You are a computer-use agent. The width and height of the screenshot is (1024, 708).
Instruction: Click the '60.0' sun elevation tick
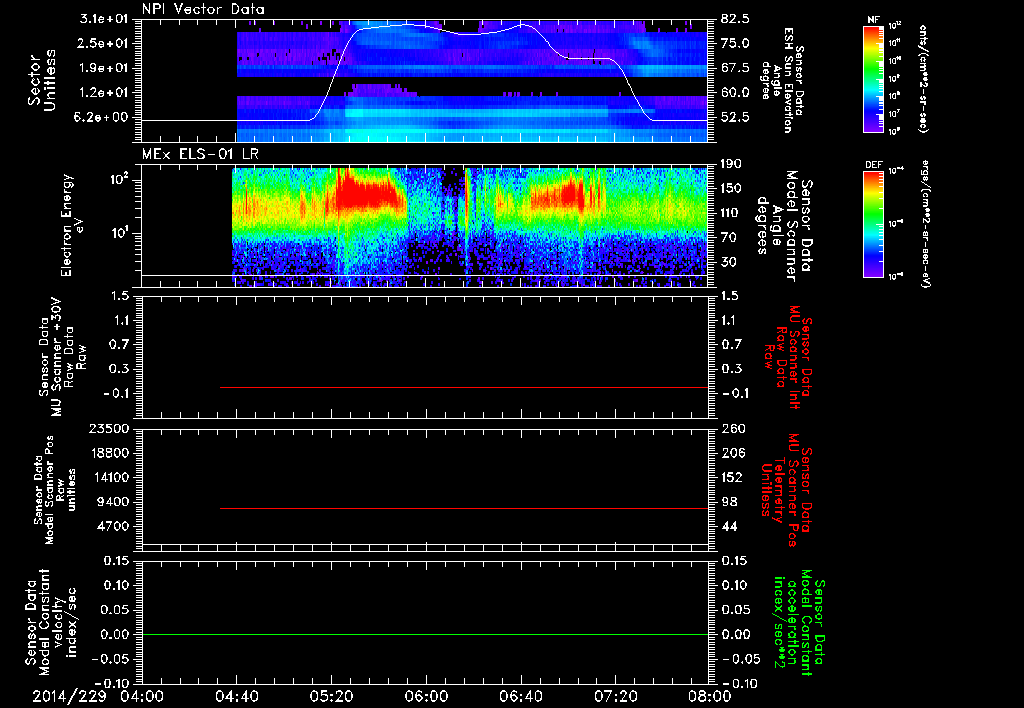tap(735, 93)
